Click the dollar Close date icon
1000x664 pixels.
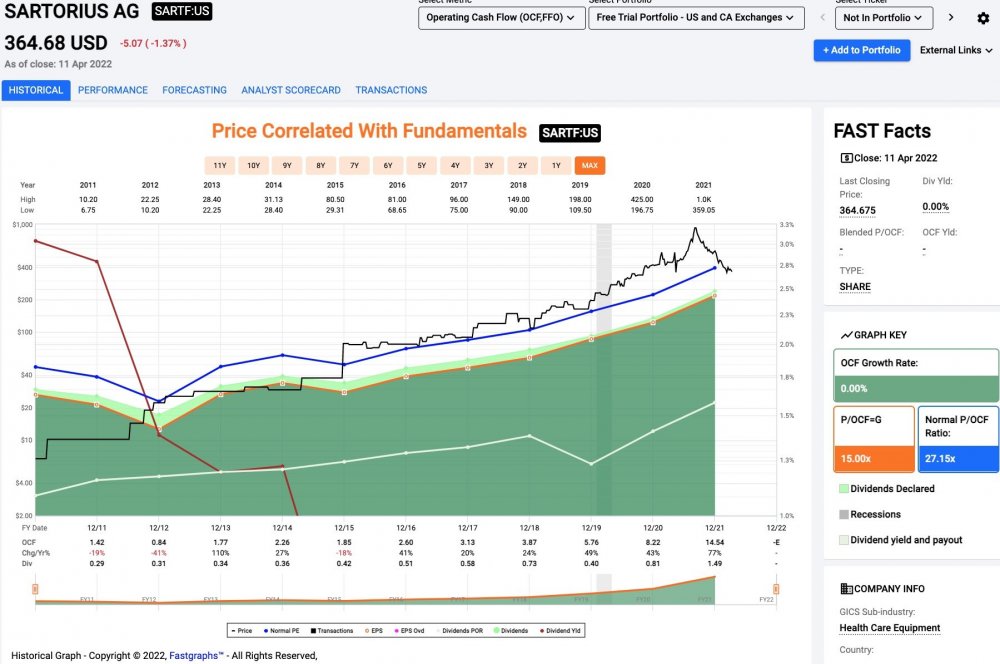coord(846,158)
